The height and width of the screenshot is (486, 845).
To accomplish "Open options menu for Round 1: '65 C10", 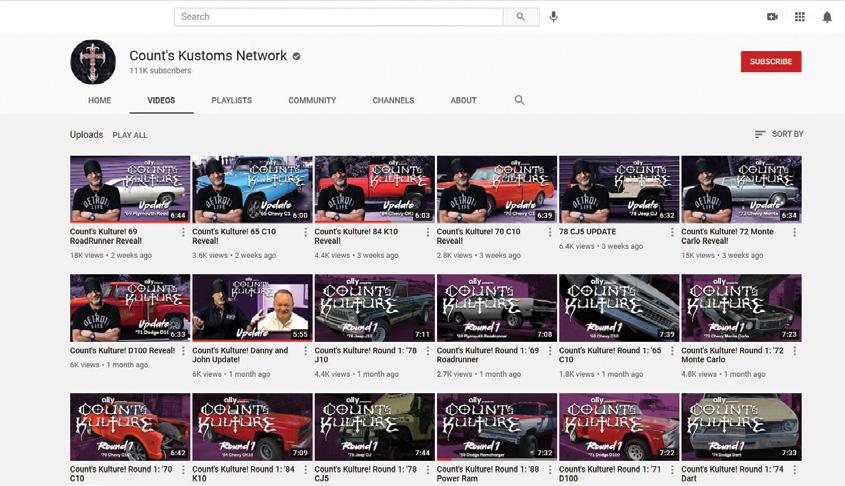I will (673, 351).
